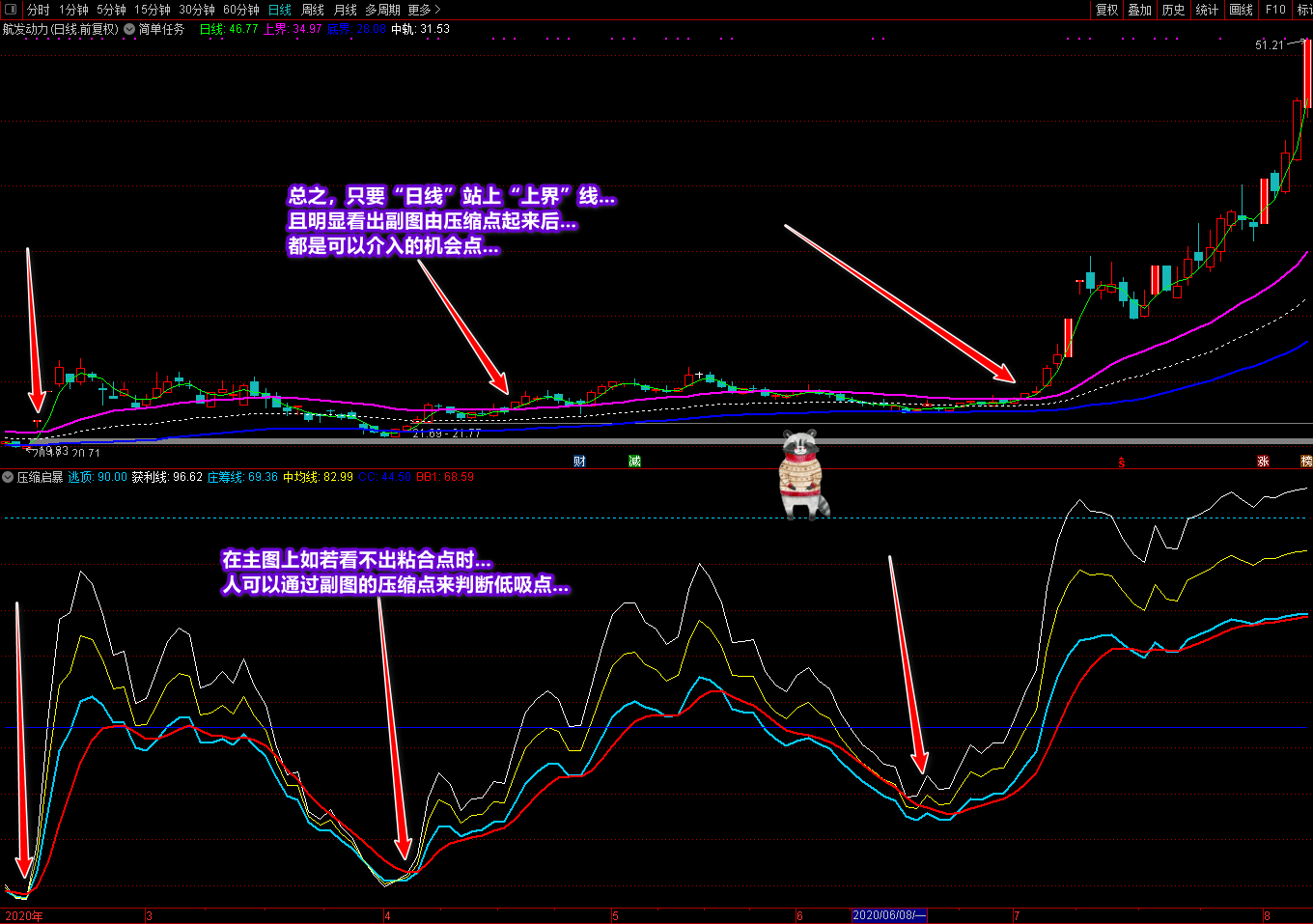This screenshot has height=924, width=1313.
Task: Switch to the 分时 intraday view
Action: pyautogui.click(x=39, y=10)
